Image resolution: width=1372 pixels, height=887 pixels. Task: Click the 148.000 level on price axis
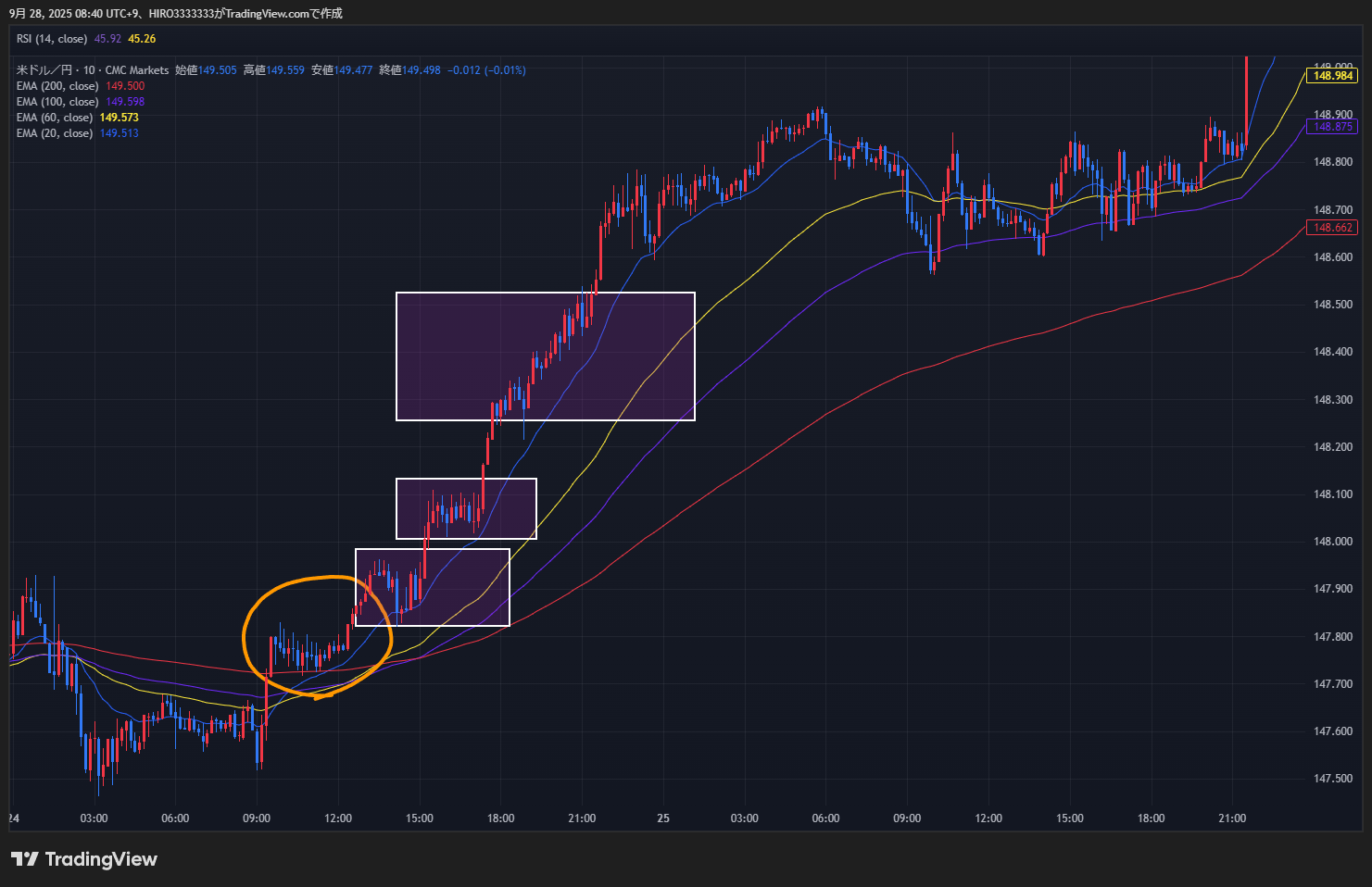[1332, 542]
